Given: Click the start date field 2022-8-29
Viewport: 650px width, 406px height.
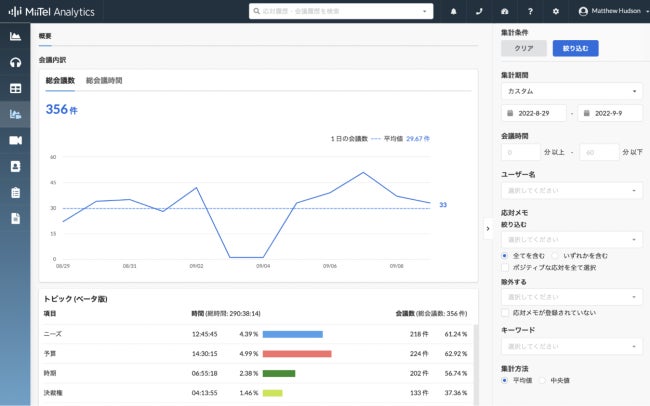Looking at the screenshot, I should 534,113.
